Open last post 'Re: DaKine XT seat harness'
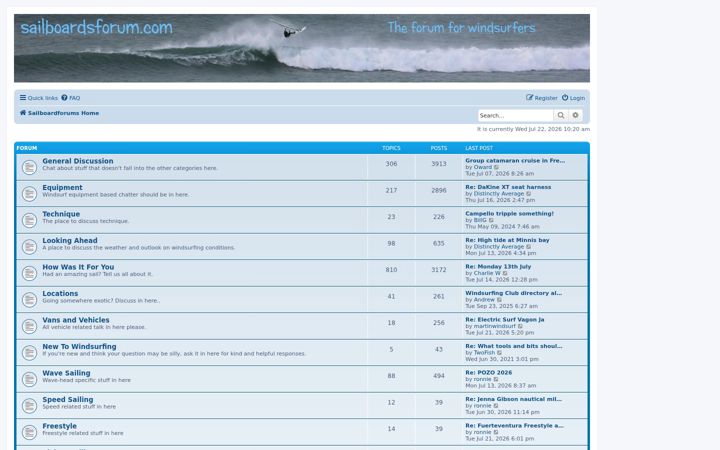Image resolution: width=720 pixels, height=450 pixels. click(508, 187)
